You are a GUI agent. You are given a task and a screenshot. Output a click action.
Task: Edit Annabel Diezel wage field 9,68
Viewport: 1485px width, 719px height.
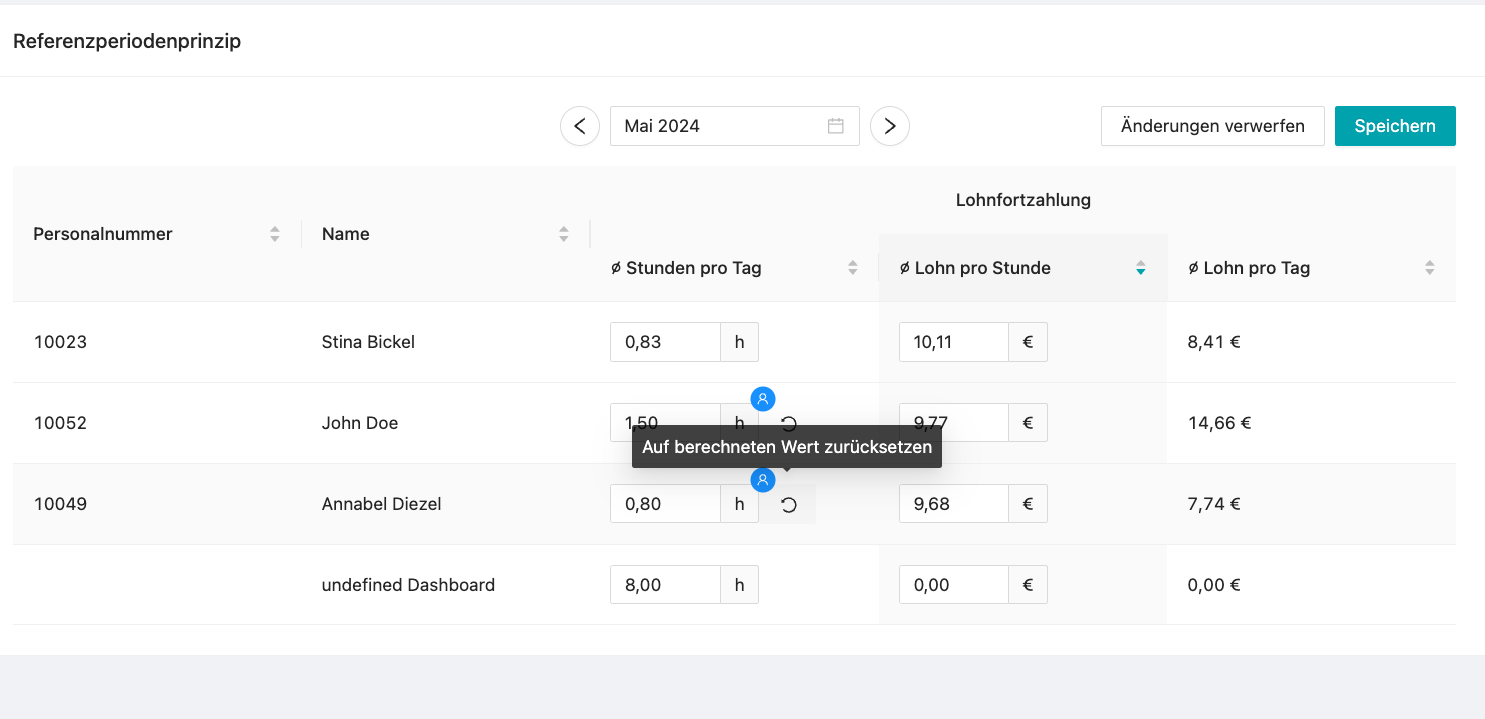click(953, 504)
